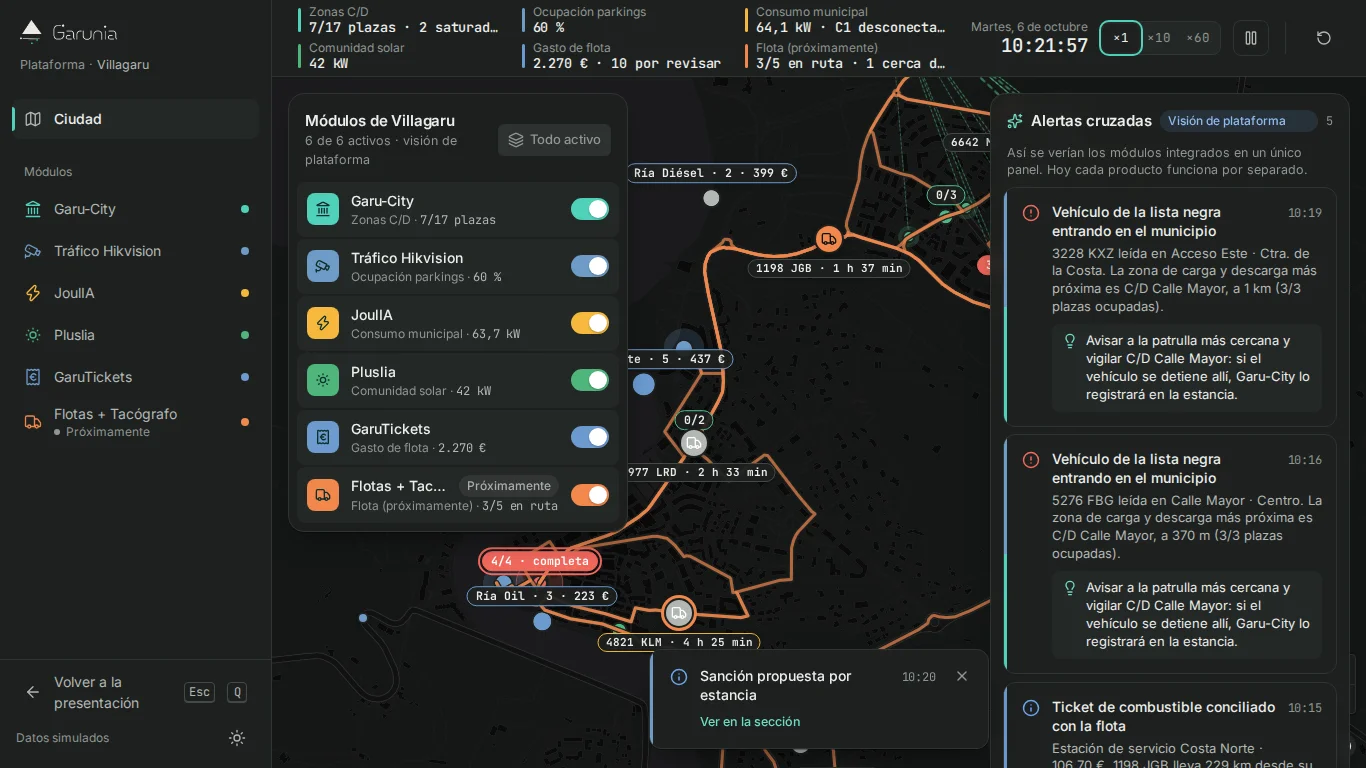1366x768 pixels.
Task: Click the Ría Oil · 3 · 223 € label
Action: coord(542,596)
